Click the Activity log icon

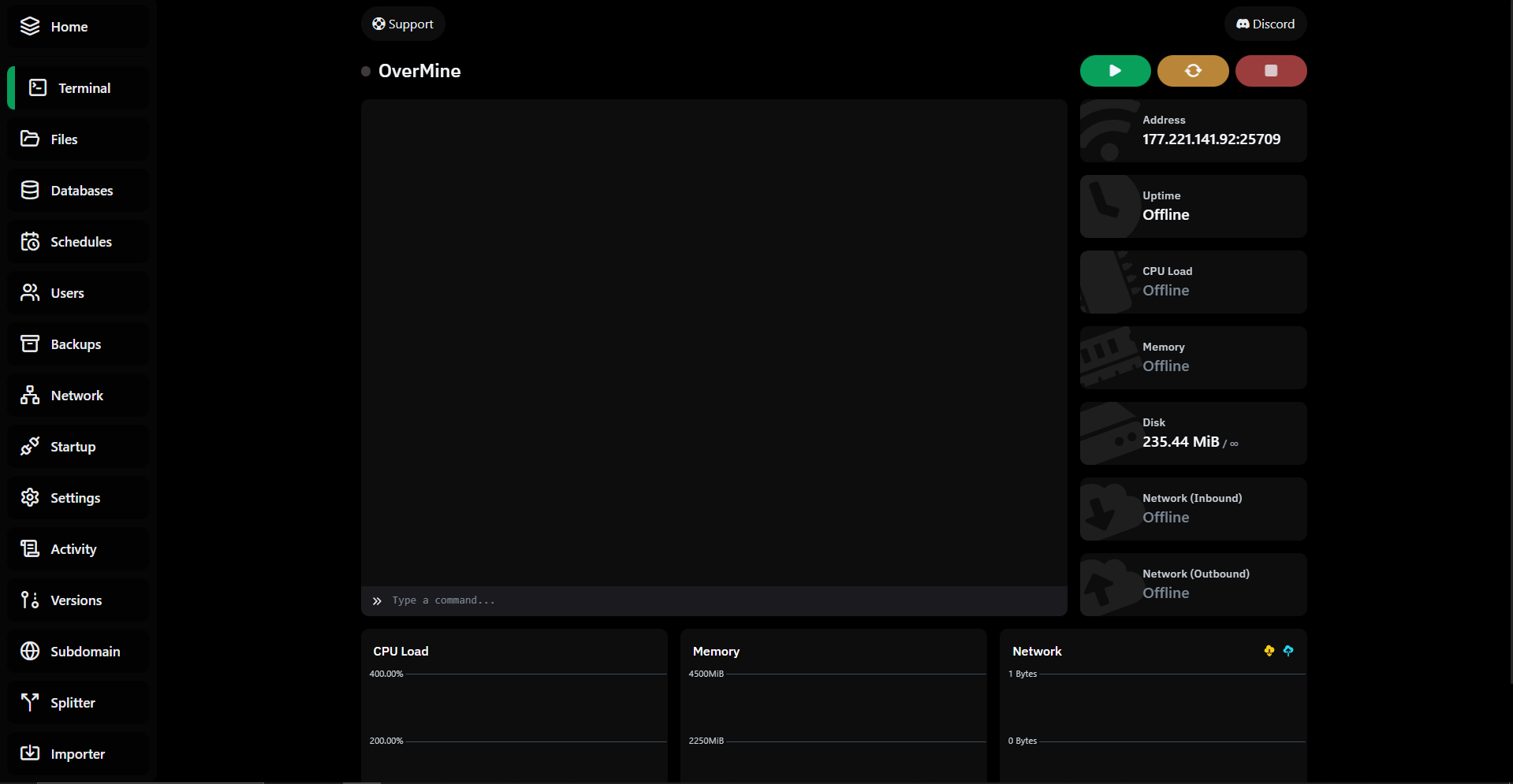click(30, 548)
